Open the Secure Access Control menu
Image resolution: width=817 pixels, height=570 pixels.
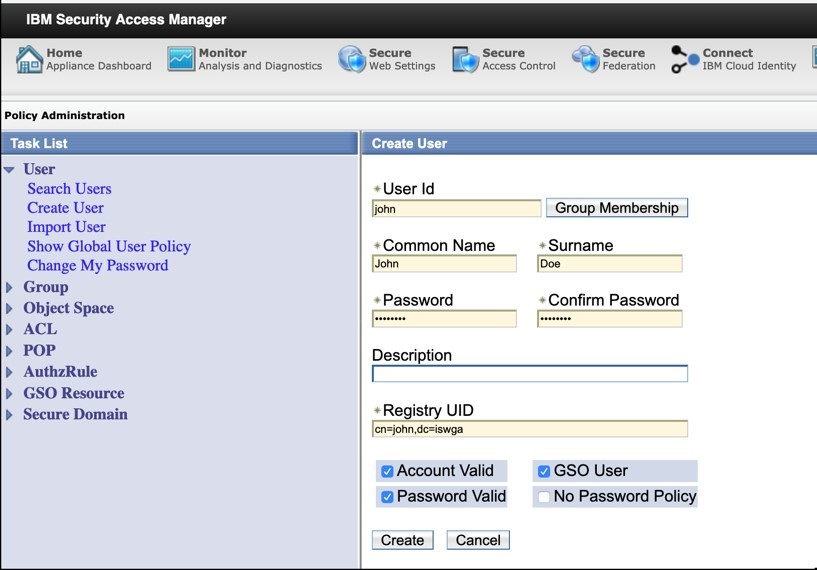tap(504, 59)
